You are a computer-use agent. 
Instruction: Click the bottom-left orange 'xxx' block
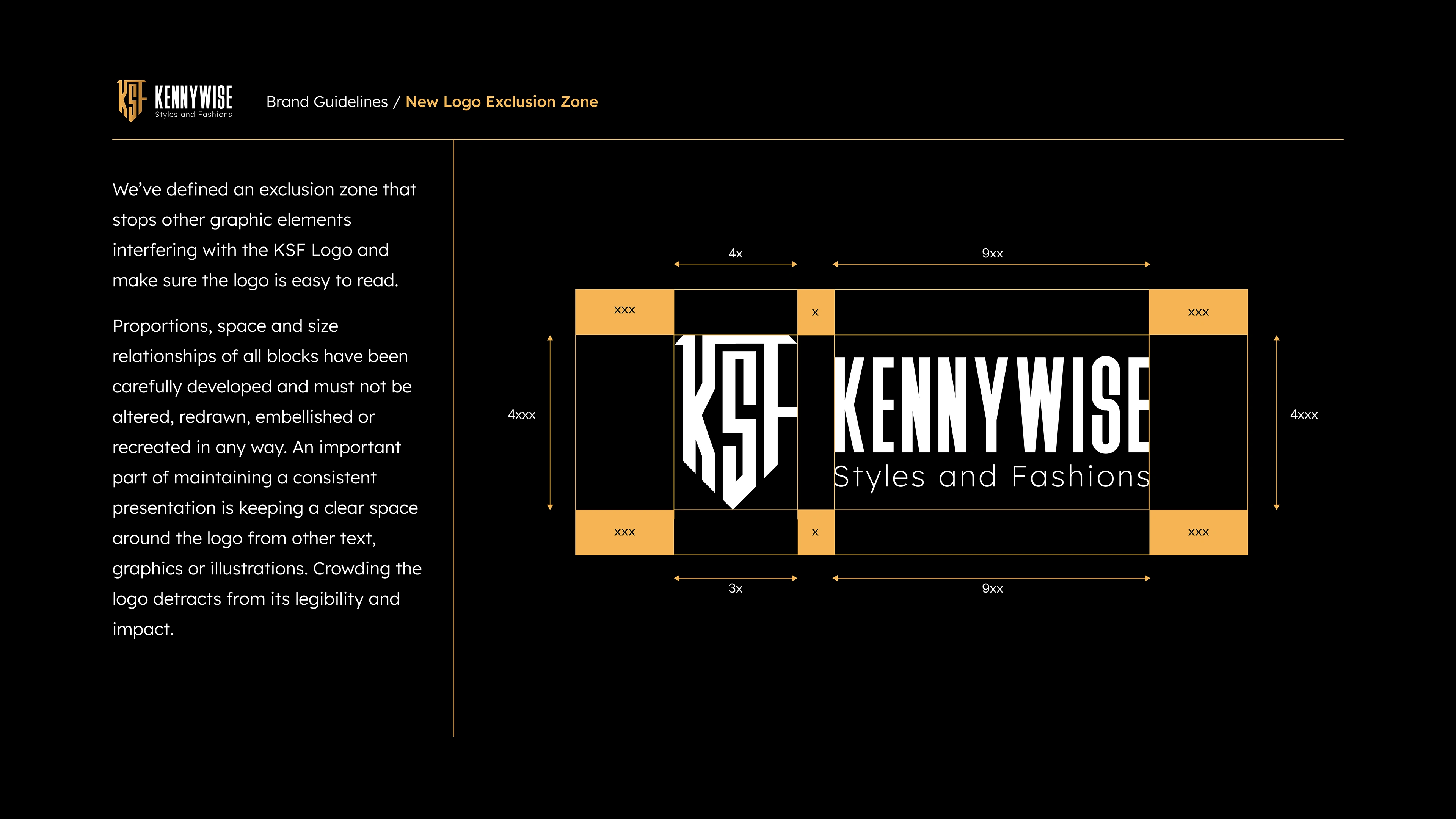(x=624, y=532)
